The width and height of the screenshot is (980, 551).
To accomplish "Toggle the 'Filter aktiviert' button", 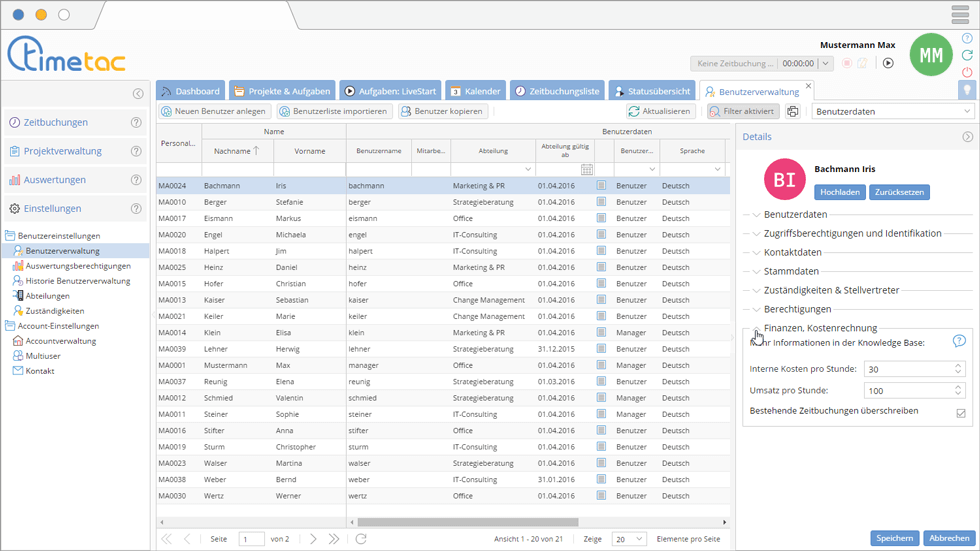I will (x=743, y=112).
